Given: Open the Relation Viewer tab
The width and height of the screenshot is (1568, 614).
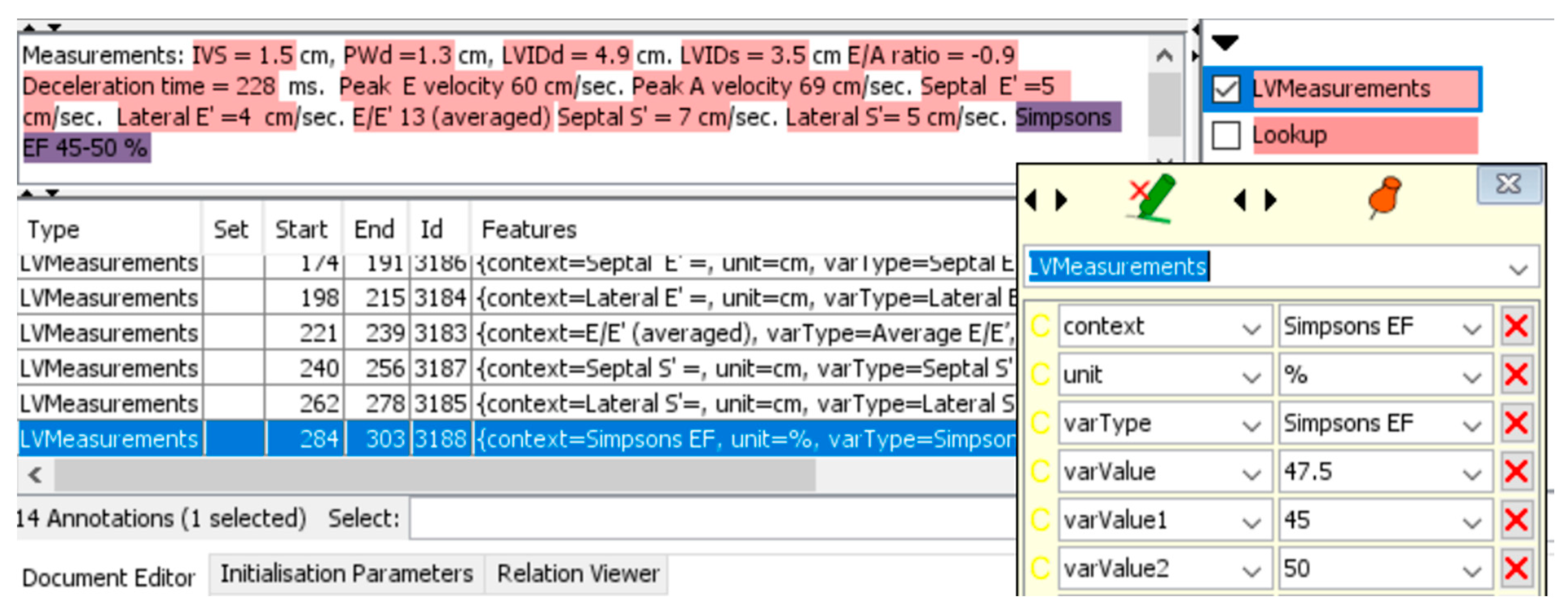Looking at the screenshot, I should [577, 574].
